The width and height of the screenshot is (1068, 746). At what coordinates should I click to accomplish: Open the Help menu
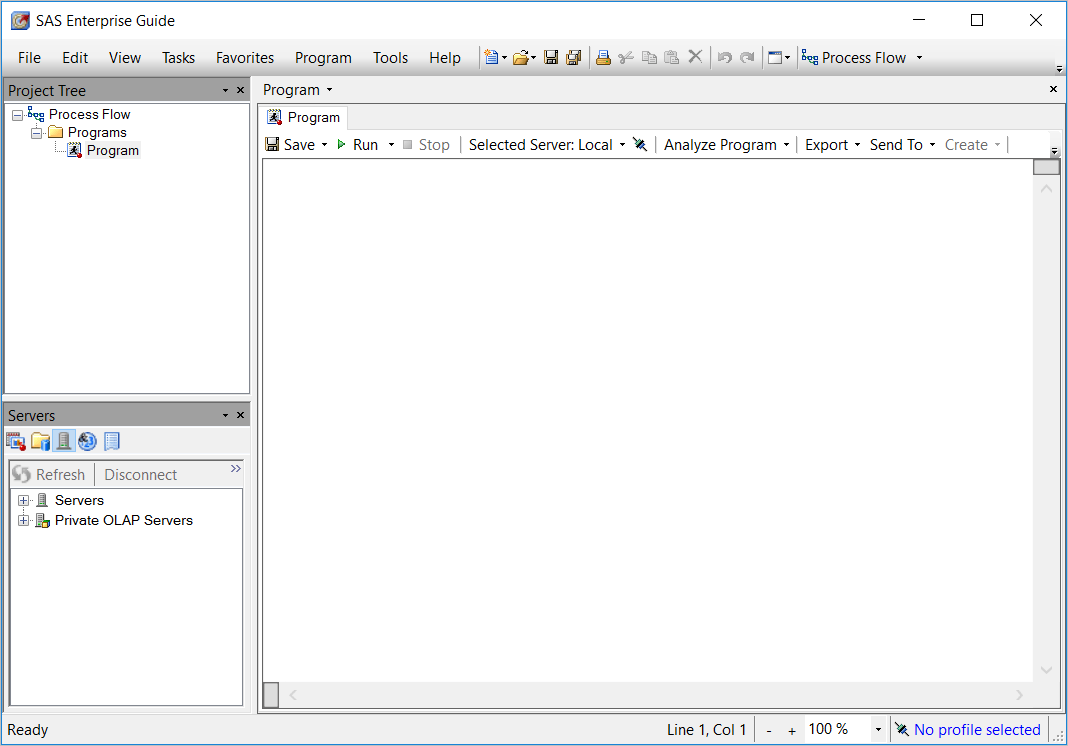coord(445,58)
